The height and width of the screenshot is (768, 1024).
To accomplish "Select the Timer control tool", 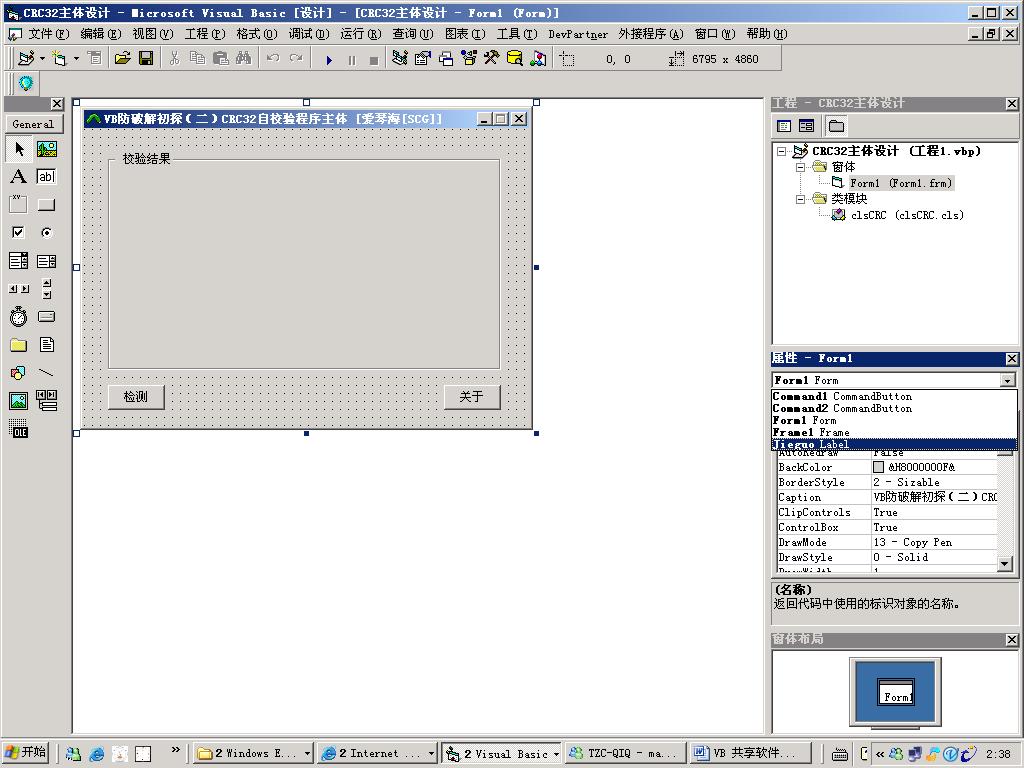I will tap(19, 317).
